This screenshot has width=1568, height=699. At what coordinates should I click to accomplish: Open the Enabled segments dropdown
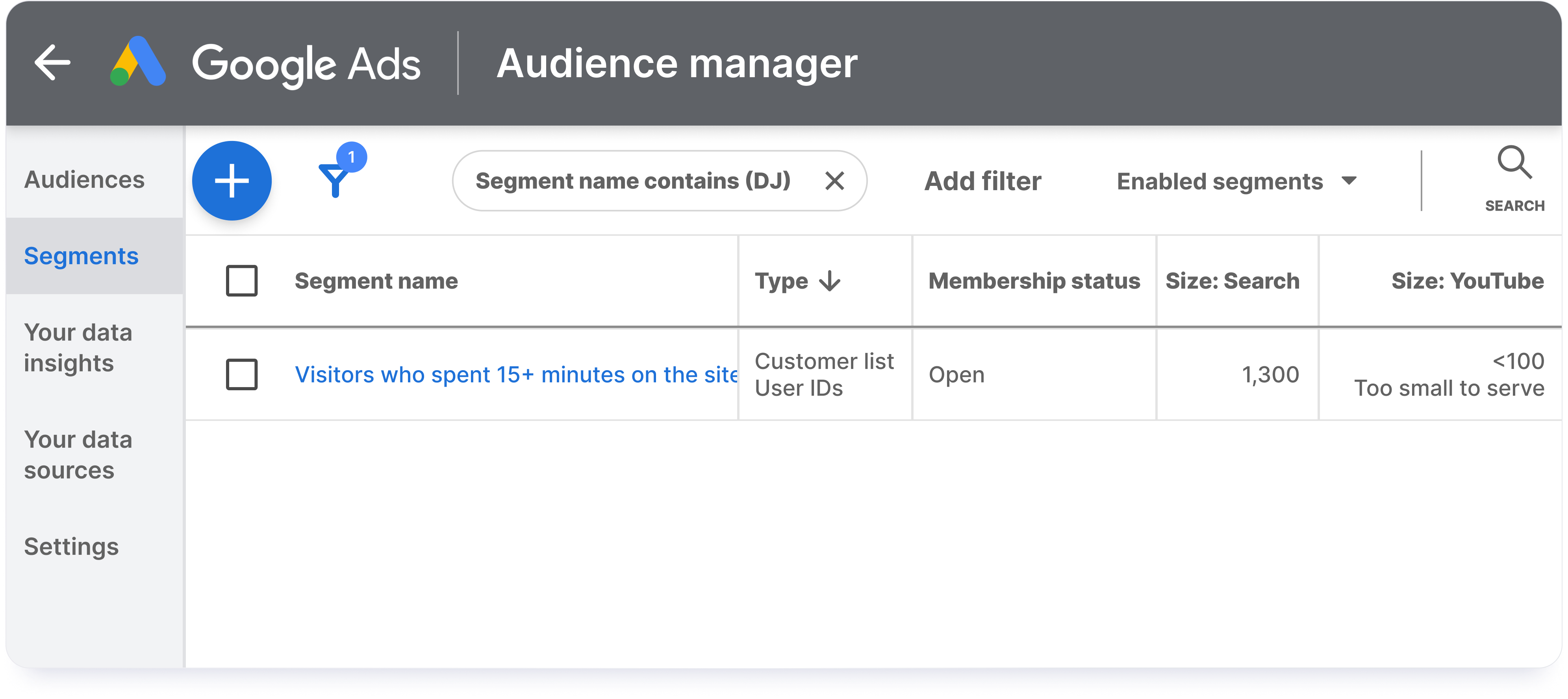coord(1220,182)
